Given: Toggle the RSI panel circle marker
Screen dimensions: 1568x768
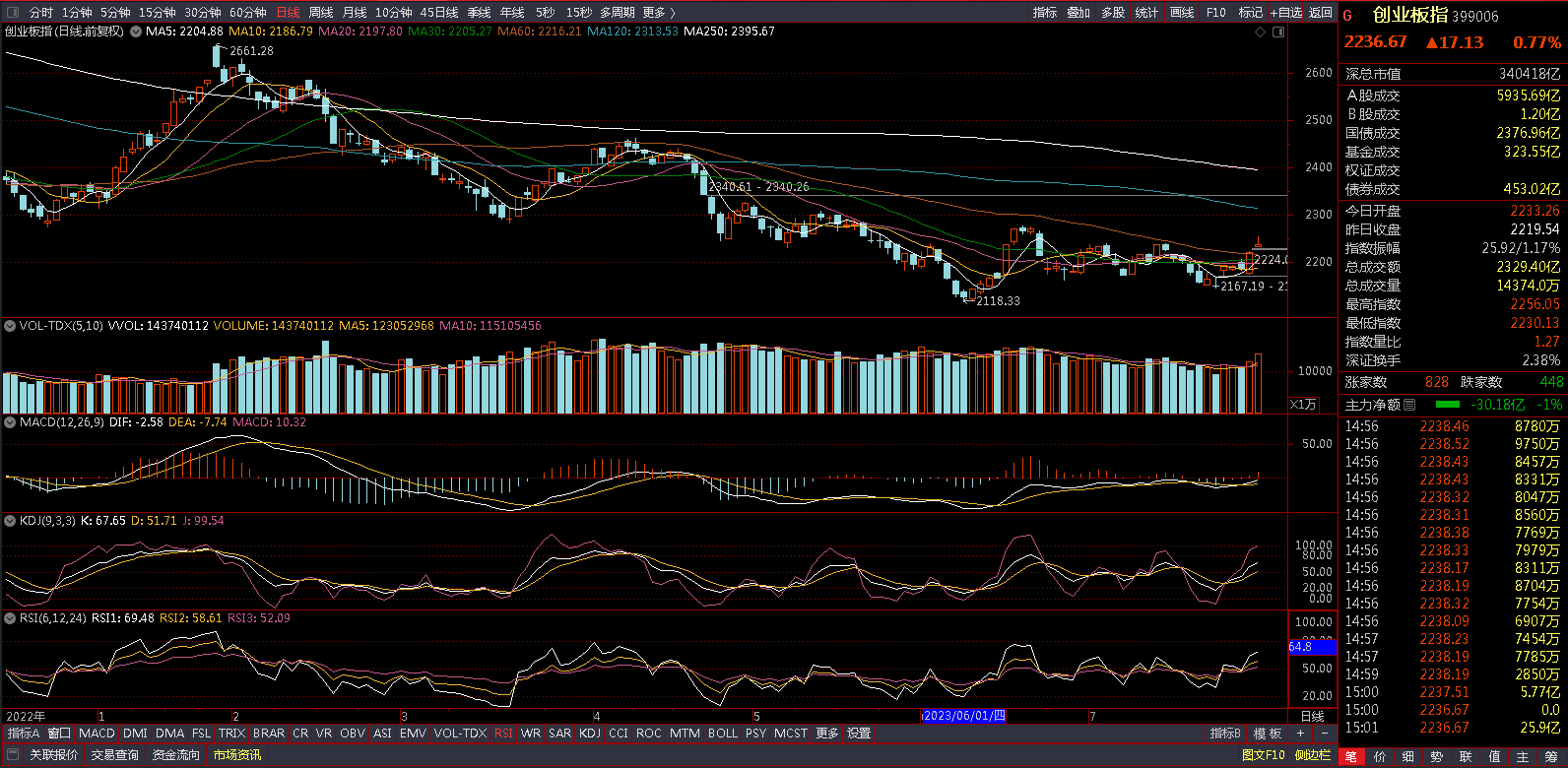Looking at the screenshot, I should tap(11, 618).
